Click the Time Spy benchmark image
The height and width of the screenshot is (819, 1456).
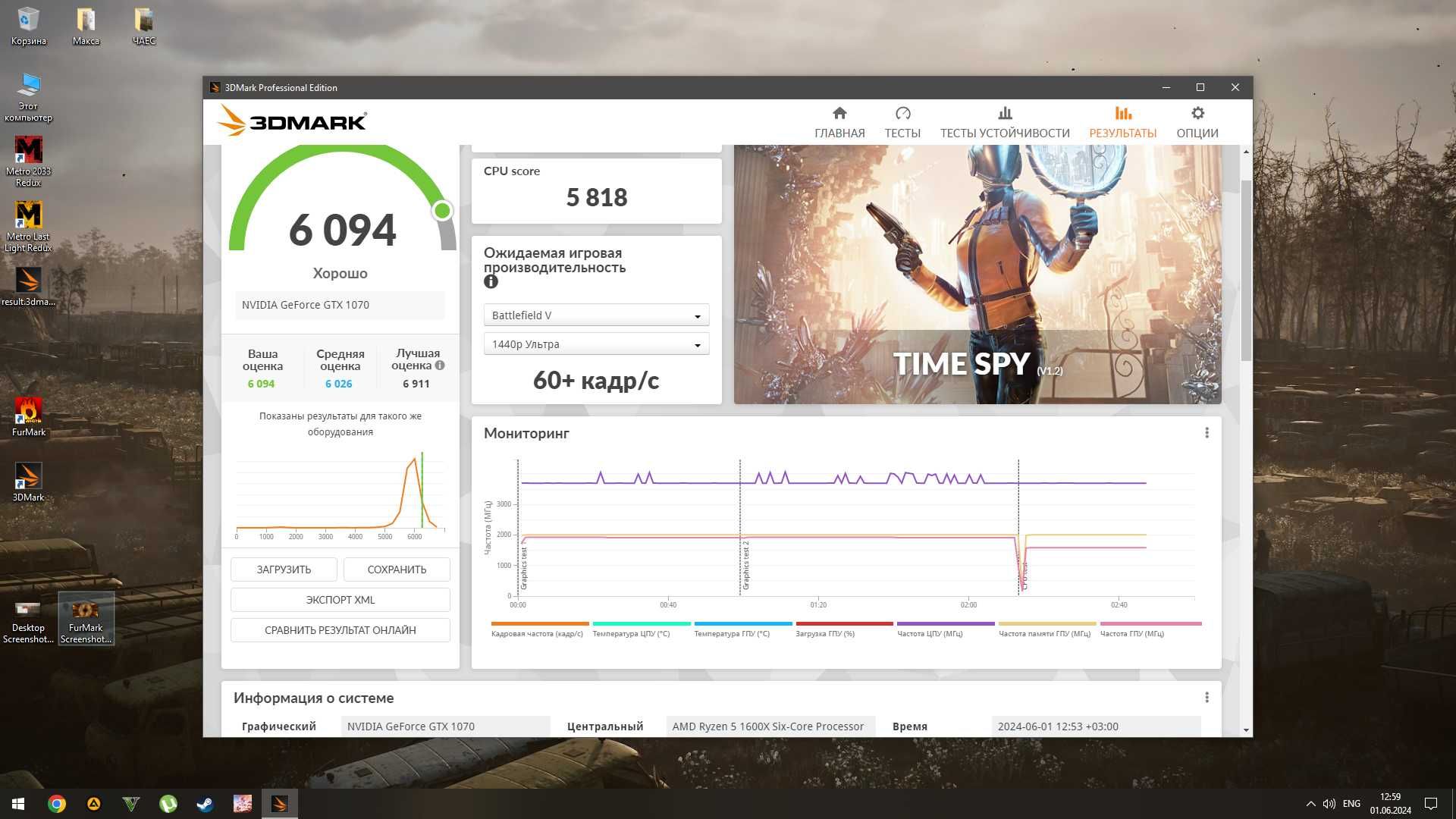point(977,274)
